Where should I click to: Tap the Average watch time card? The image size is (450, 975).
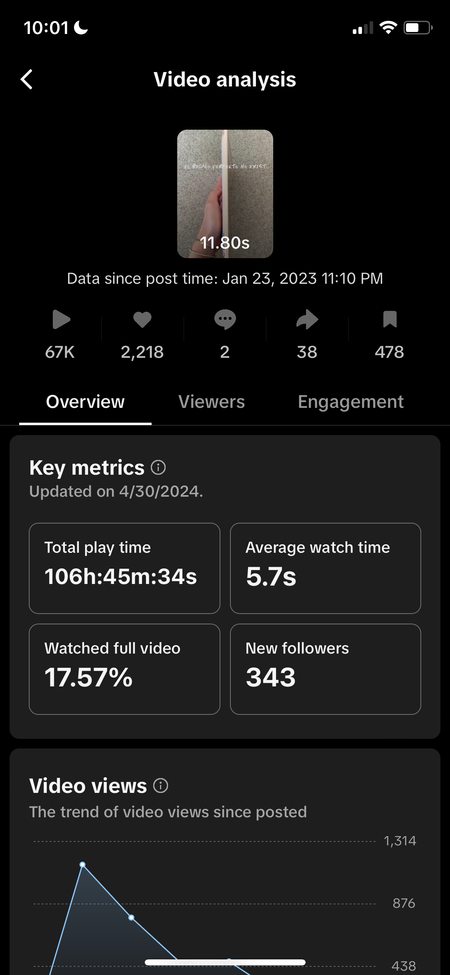tap(325, 568)
